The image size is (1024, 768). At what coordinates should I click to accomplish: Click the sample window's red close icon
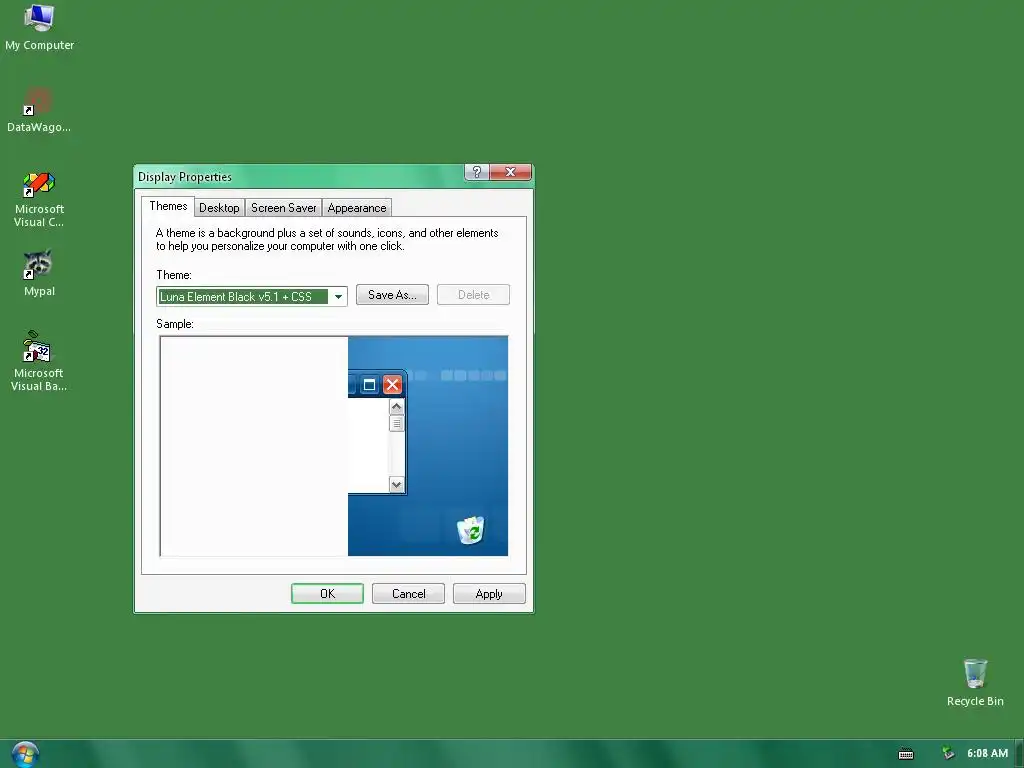(x=392, y=385)
